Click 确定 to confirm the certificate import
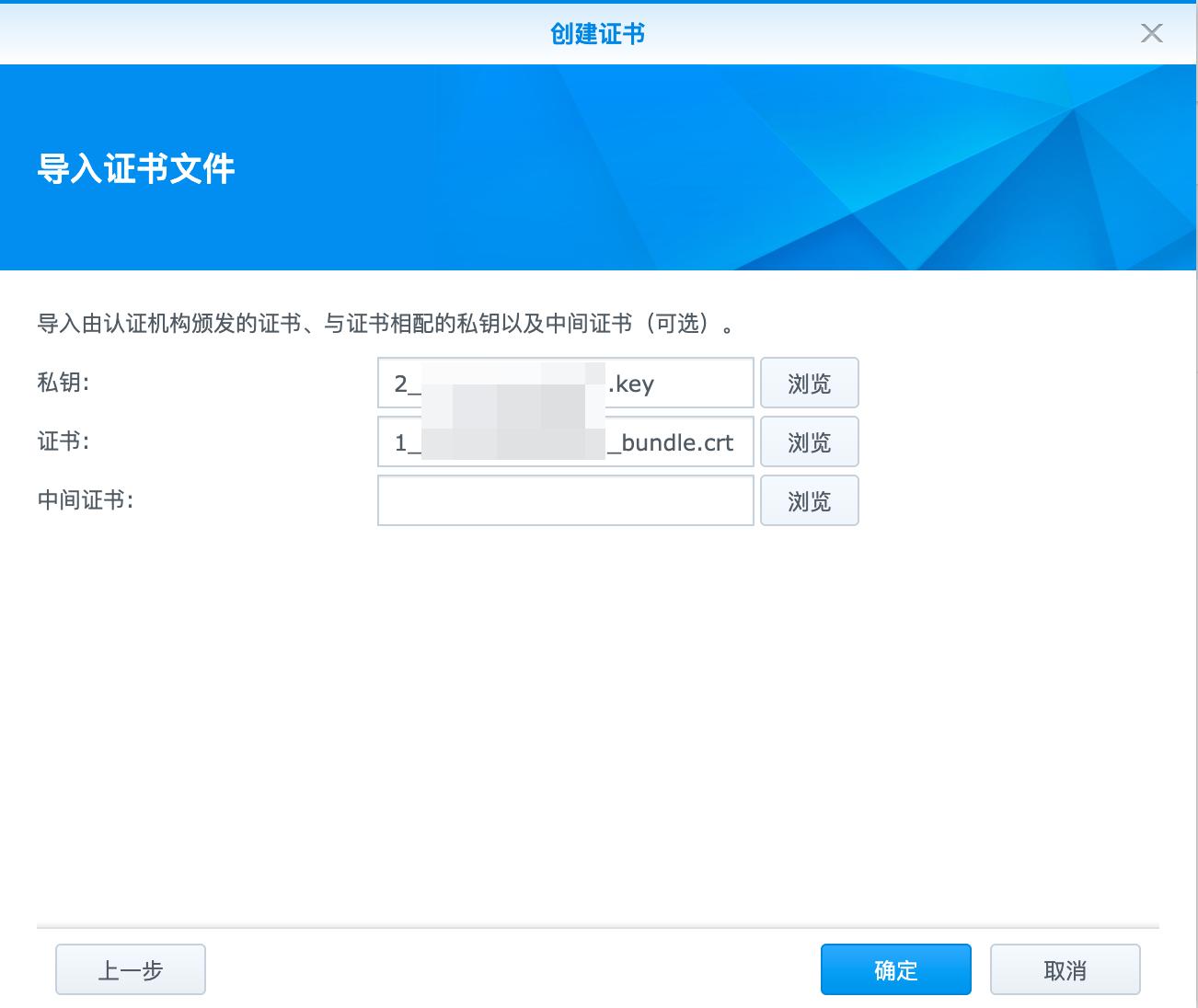The image size is (1198, 1008). [894, 968]
